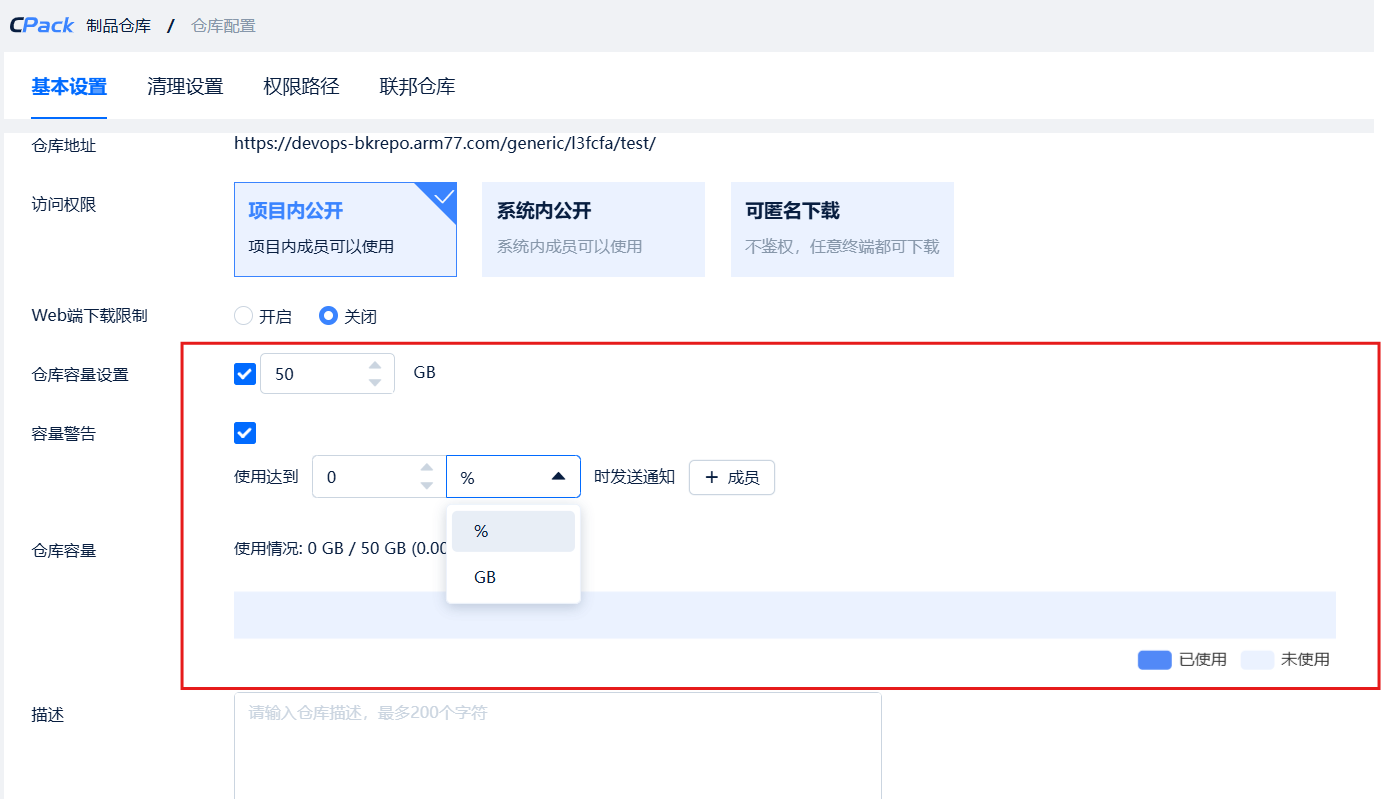The image size is (1381, 799).
Task: Collapse the threshold unit dropdown arrow
Action: pyautogui.click(x=558, y=477)
